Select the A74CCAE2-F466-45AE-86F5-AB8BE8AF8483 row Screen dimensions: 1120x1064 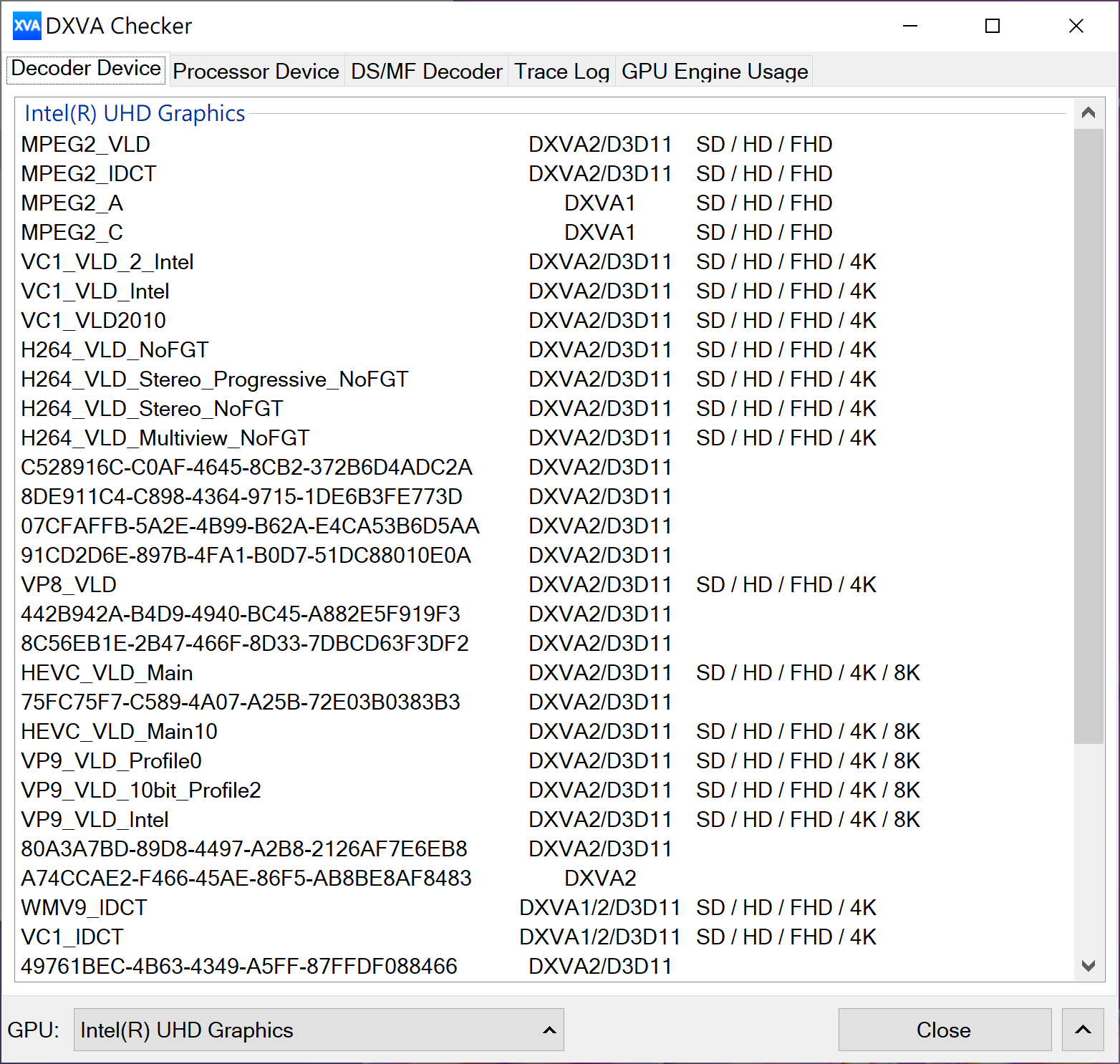click(x=544, y=878)
